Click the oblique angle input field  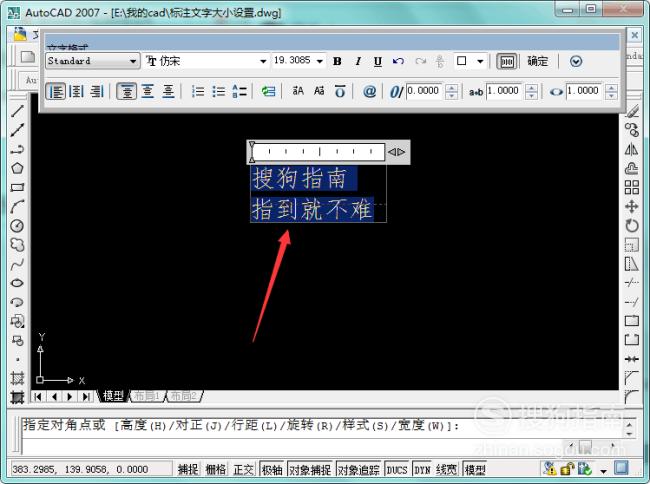pyautogui.click(x=424, y=91)
